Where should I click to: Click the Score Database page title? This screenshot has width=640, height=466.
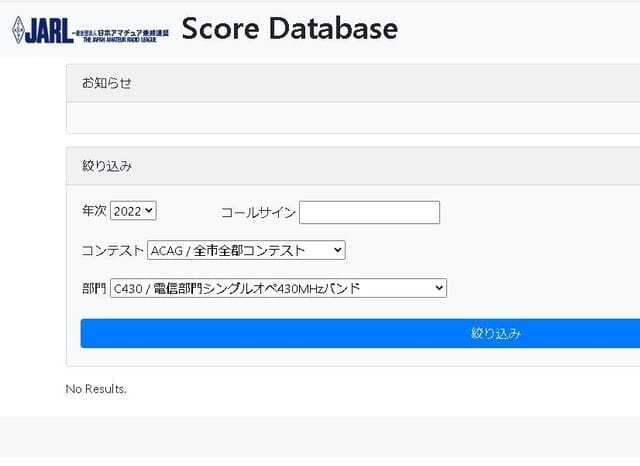[x=289, y=28]
